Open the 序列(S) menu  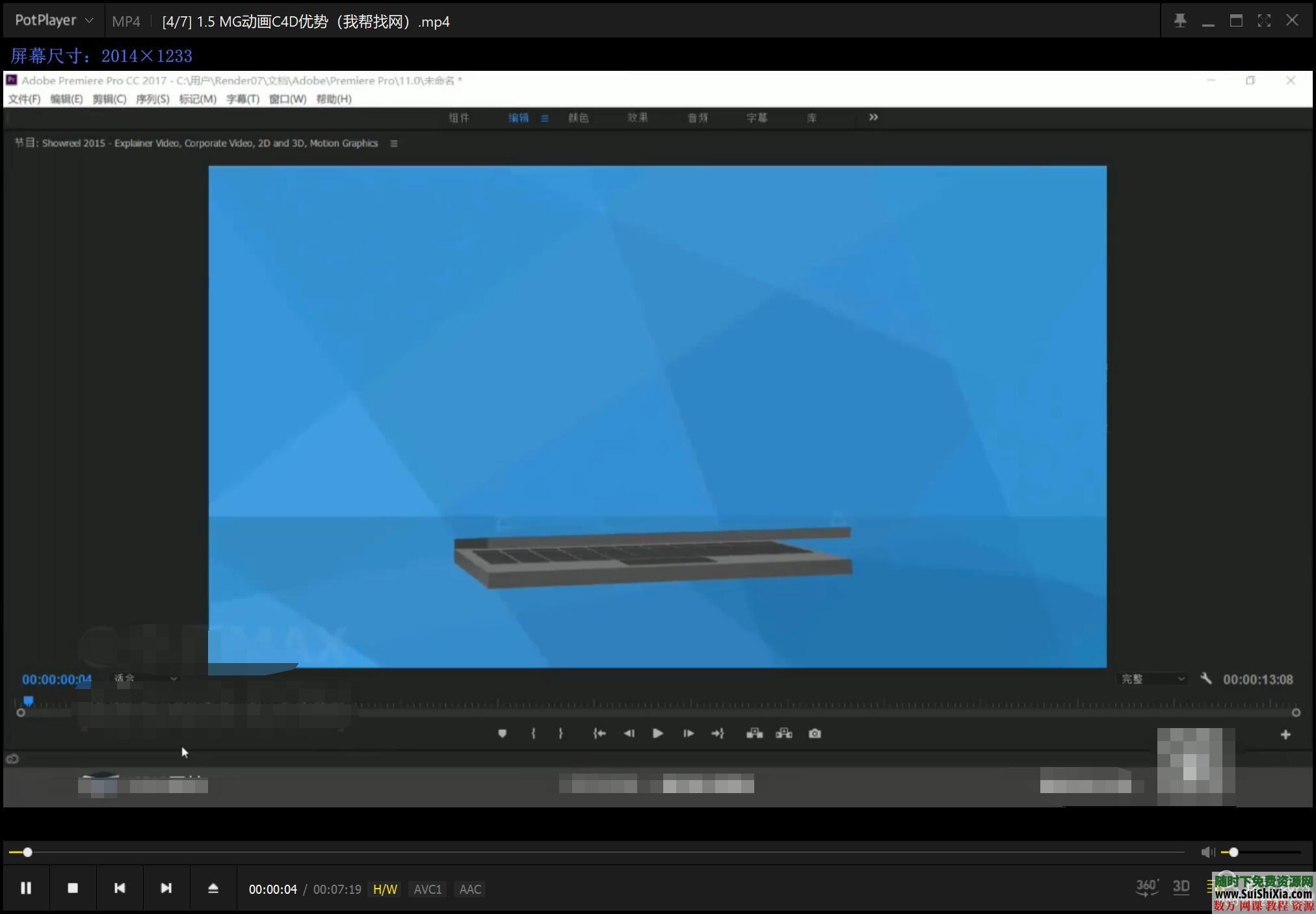pyautogui.click(x=152, y=99)
